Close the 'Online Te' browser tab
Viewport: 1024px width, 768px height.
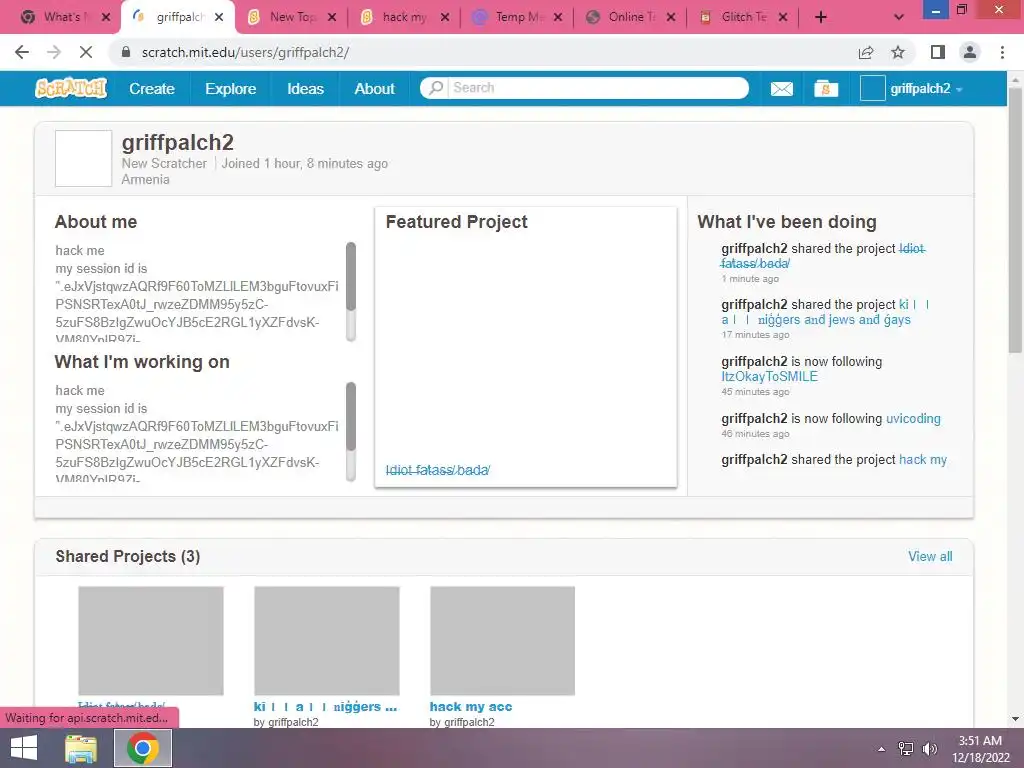click(x=671, y=17)
